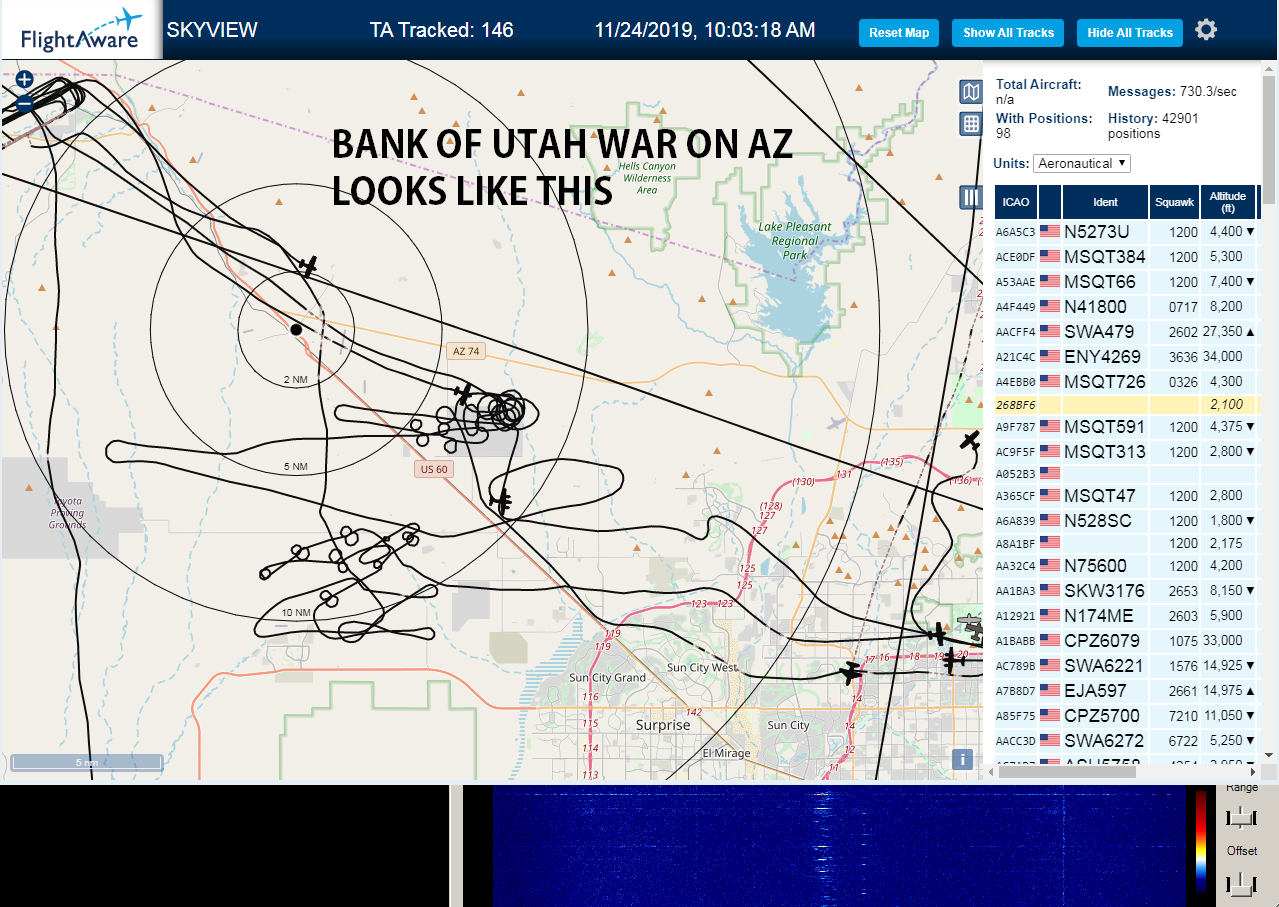
Task: Adjust the Range slider on spectrum panel
Action: pos(1241,818)
